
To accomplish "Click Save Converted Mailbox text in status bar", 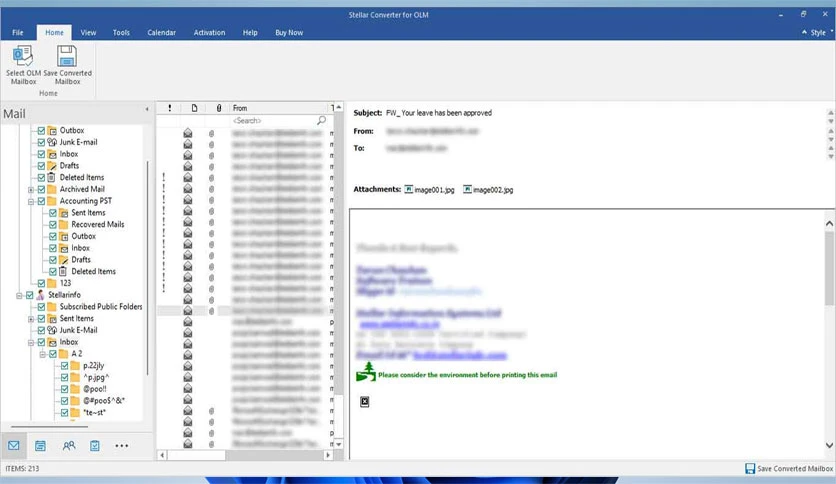I will (x=795, y=469).
